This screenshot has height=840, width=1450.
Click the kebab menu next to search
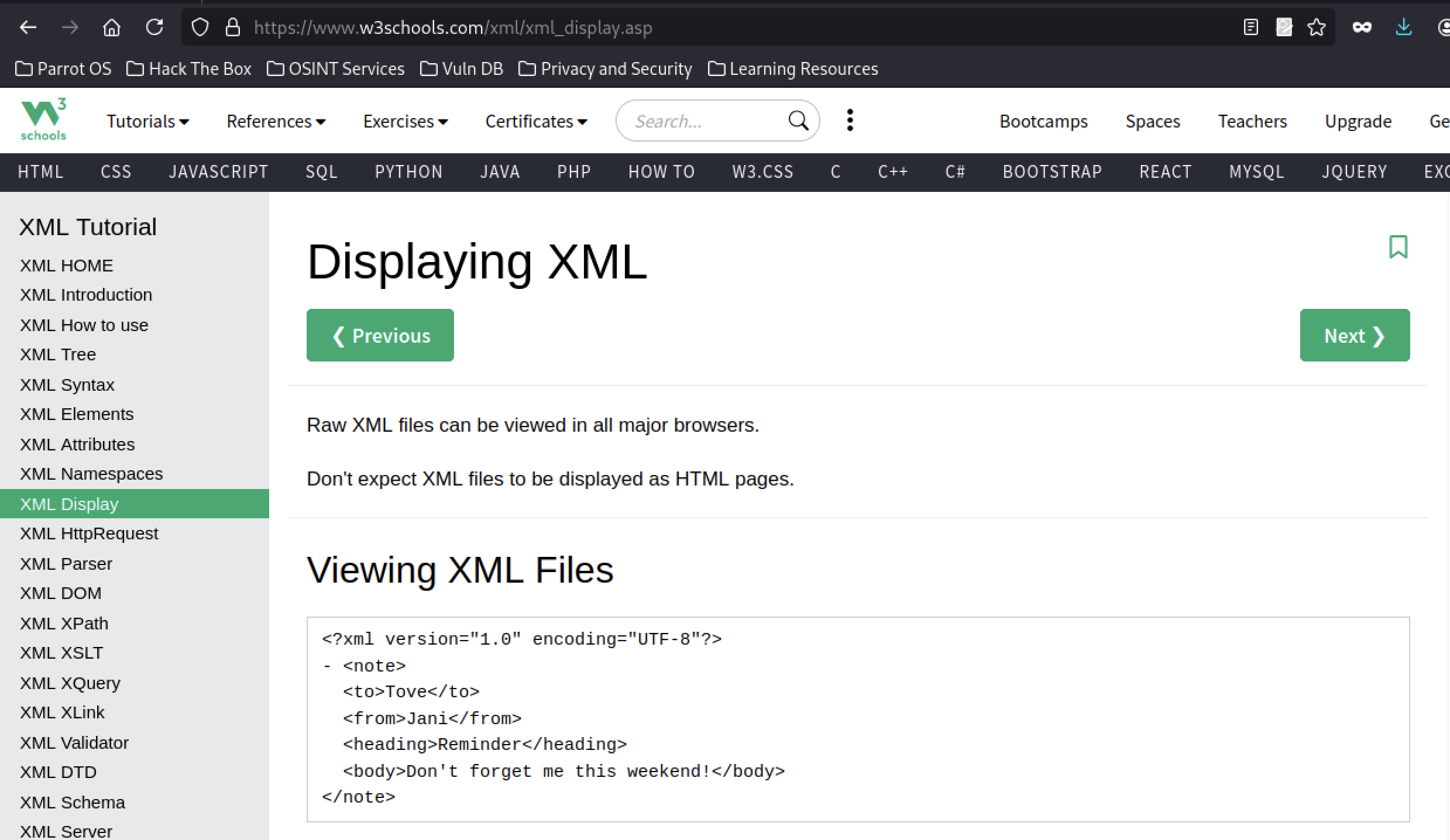tap(850, 121)
